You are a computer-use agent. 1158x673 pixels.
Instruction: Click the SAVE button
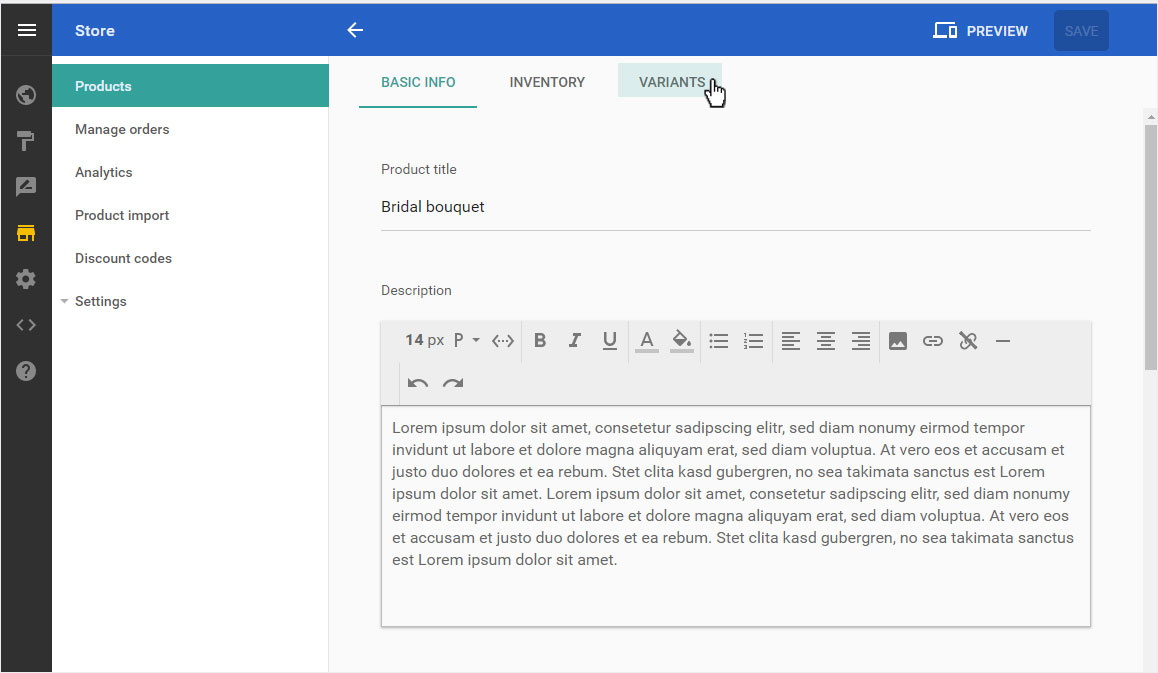pos(1081,31)
